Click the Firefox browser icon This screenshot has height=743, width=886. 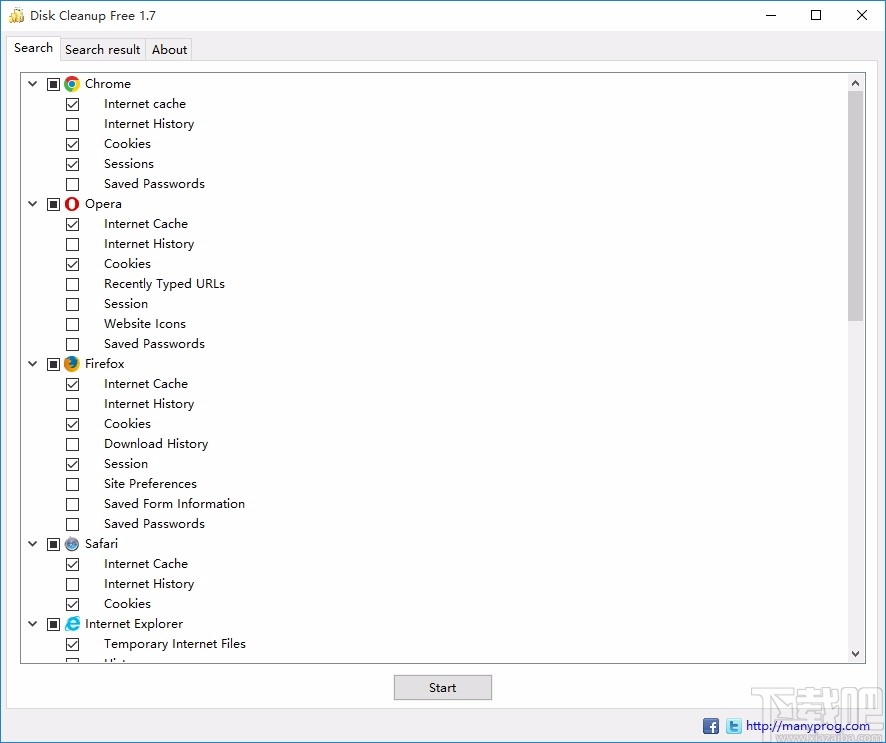coord(71,363)
